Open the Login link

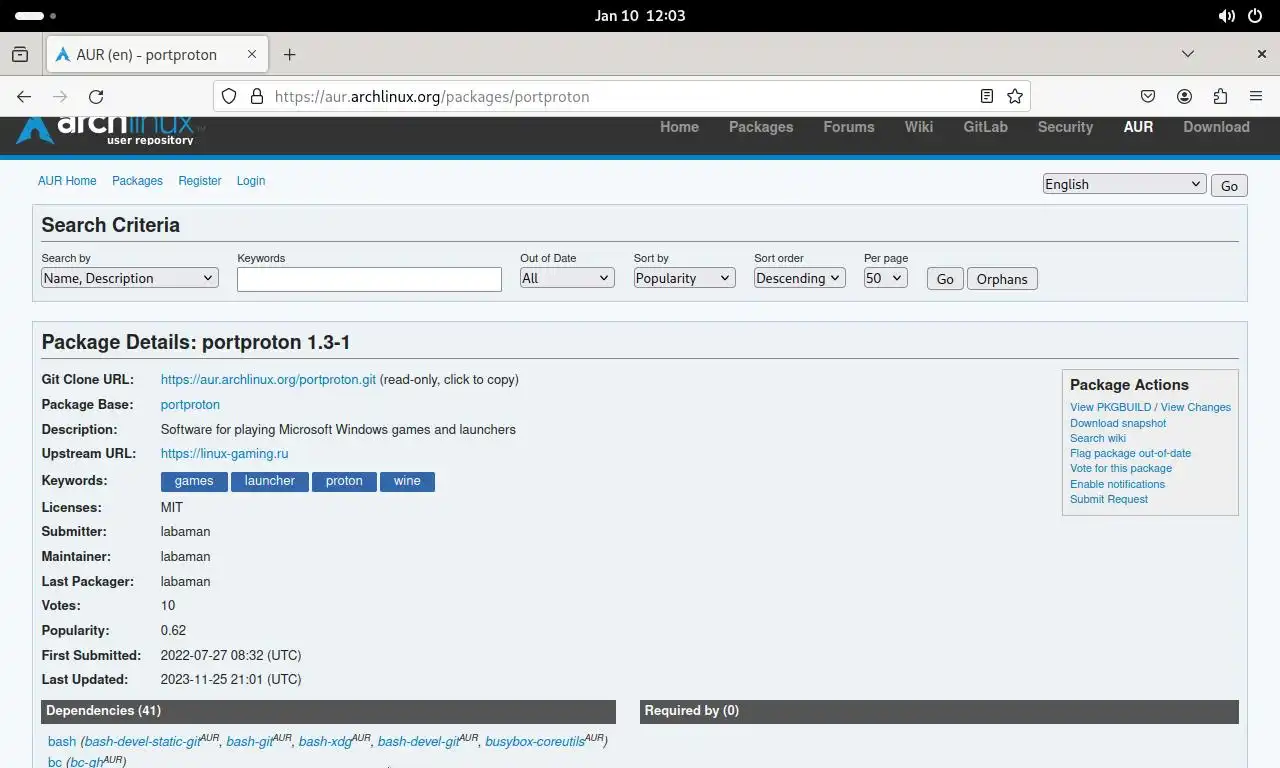251,181
